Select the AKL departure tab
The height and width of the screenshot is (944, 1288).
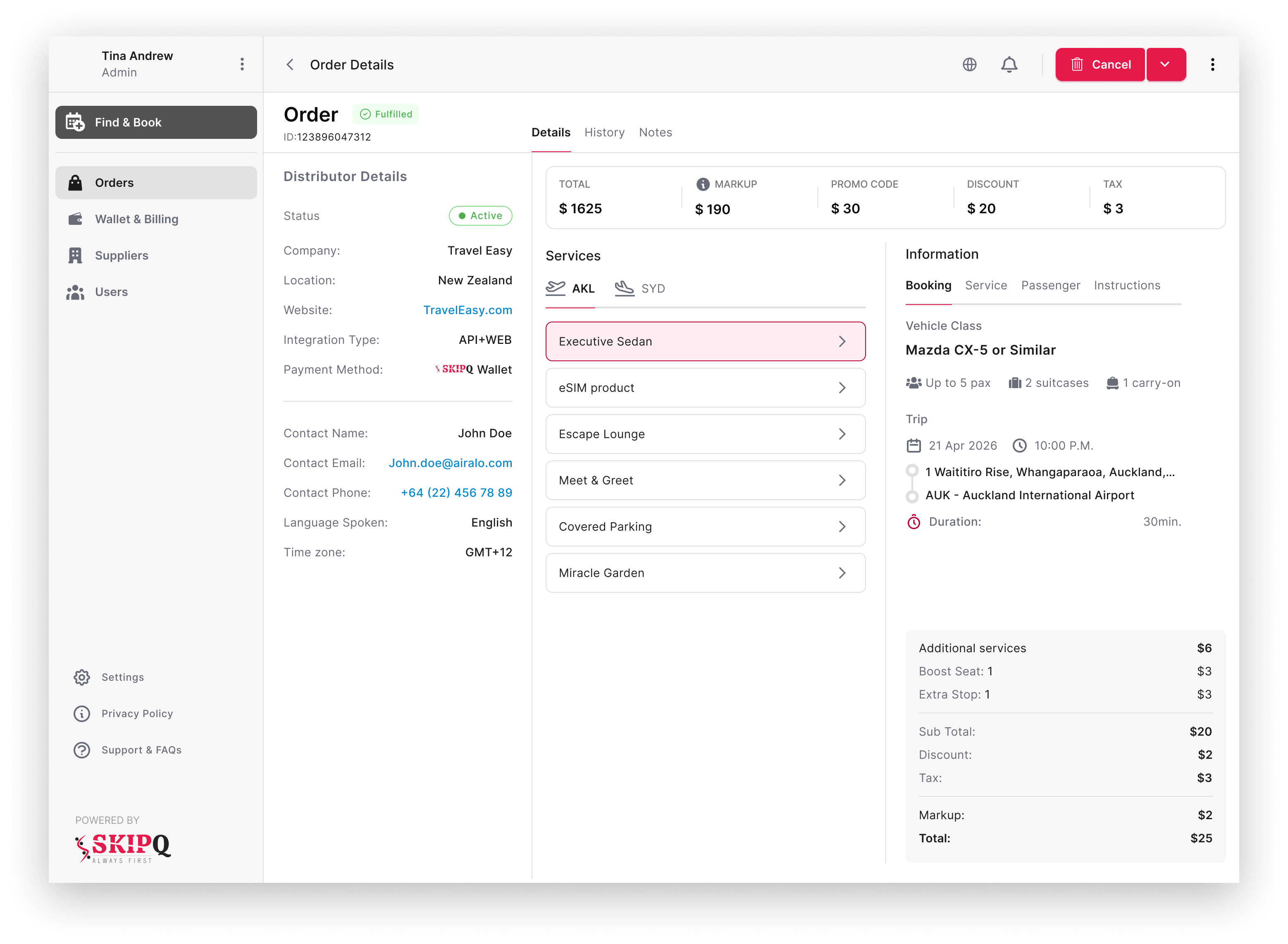pos(570,288)
